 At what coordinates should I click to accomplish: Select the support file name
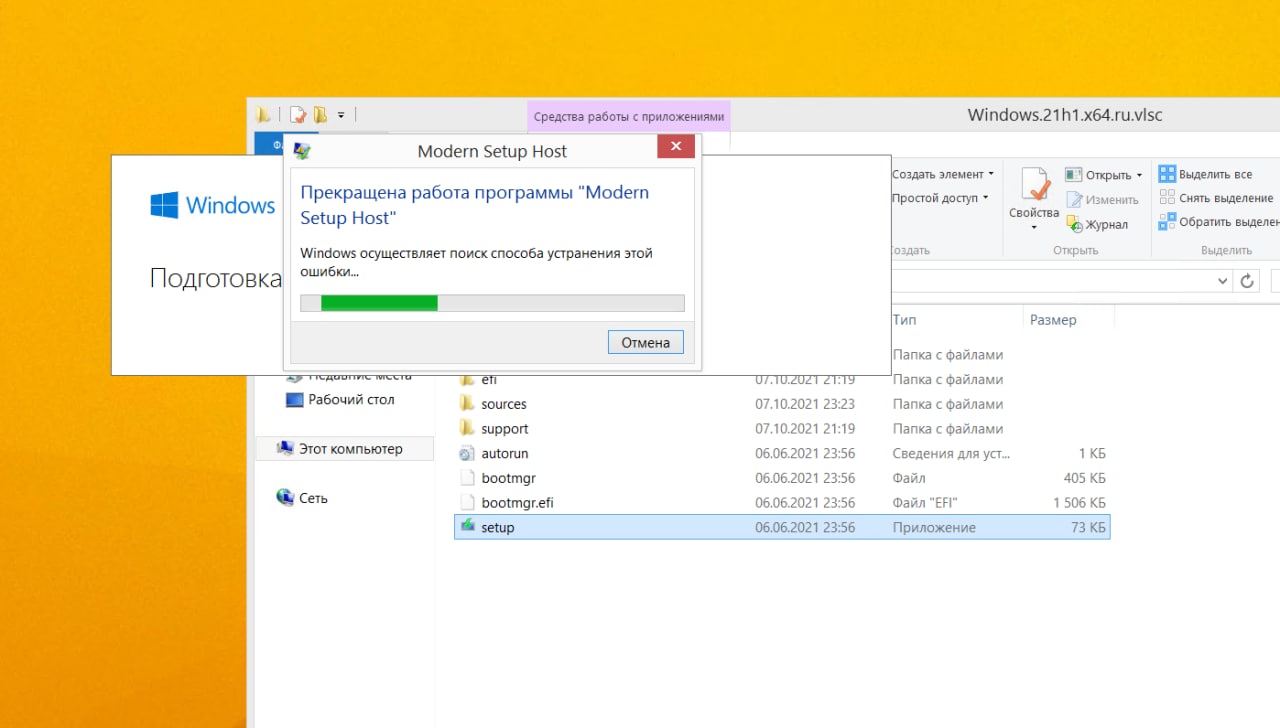coord(505,429)
